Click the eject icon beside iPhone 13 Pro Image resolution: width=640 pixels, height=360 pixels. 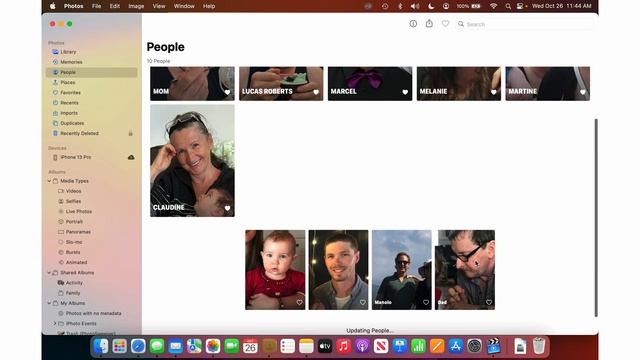click(x=131, y=157)
